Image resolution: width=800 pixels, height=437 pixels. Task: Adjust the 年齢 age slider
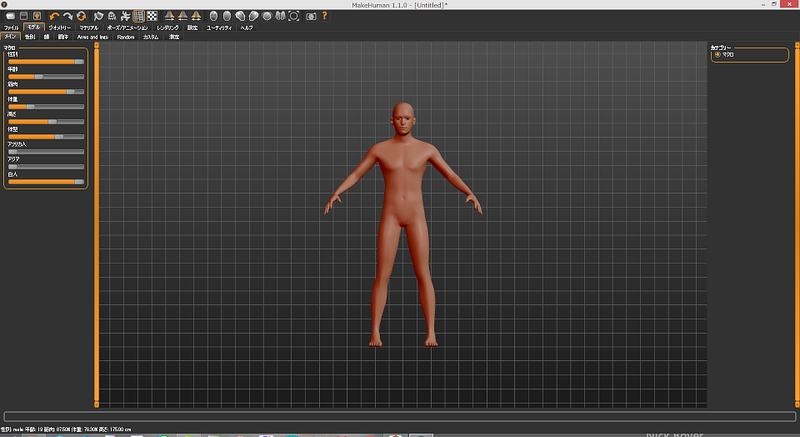(46, 76)
